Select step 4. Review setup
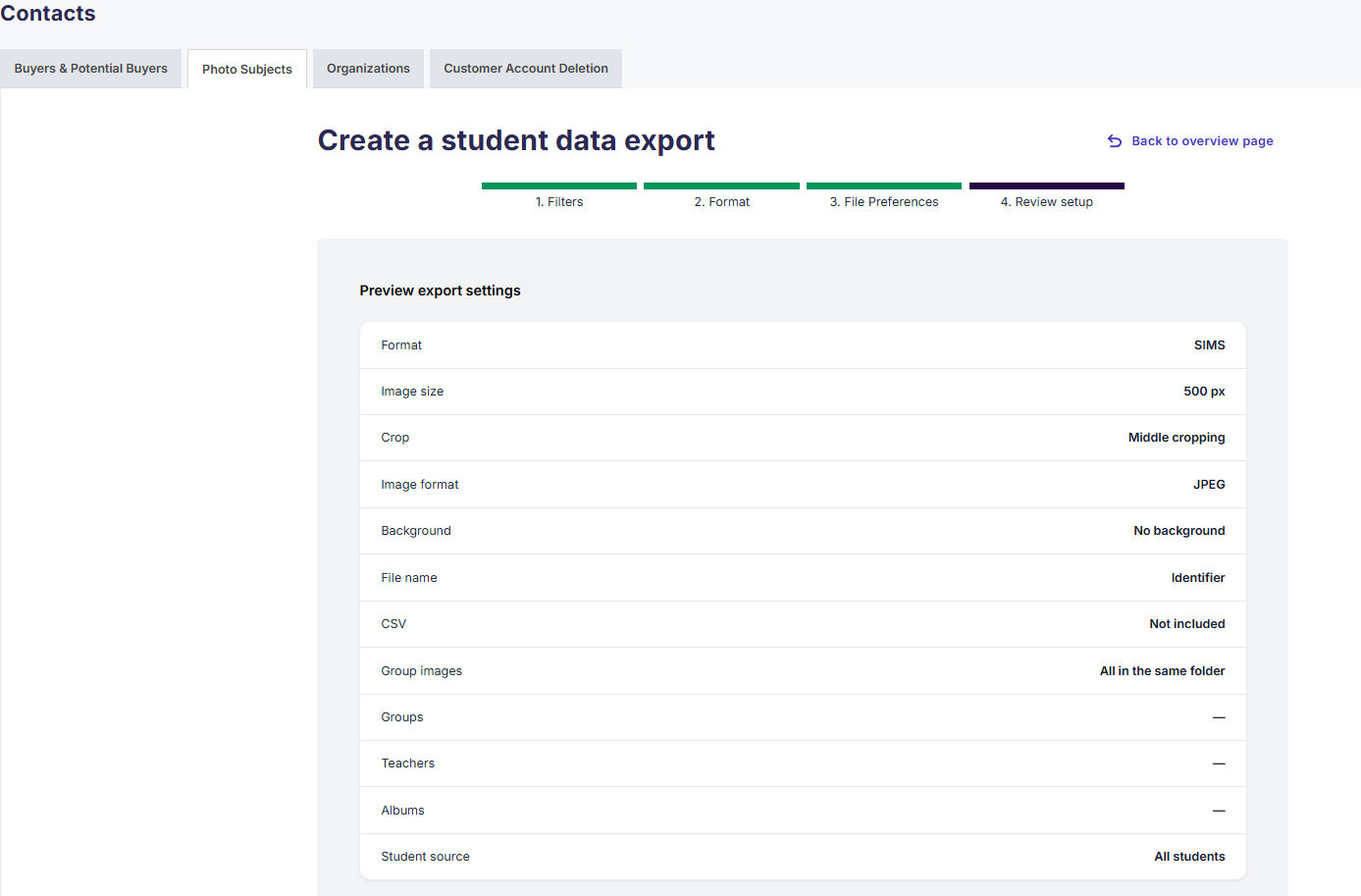The image size is (1361, 896). pos(1047,196)
